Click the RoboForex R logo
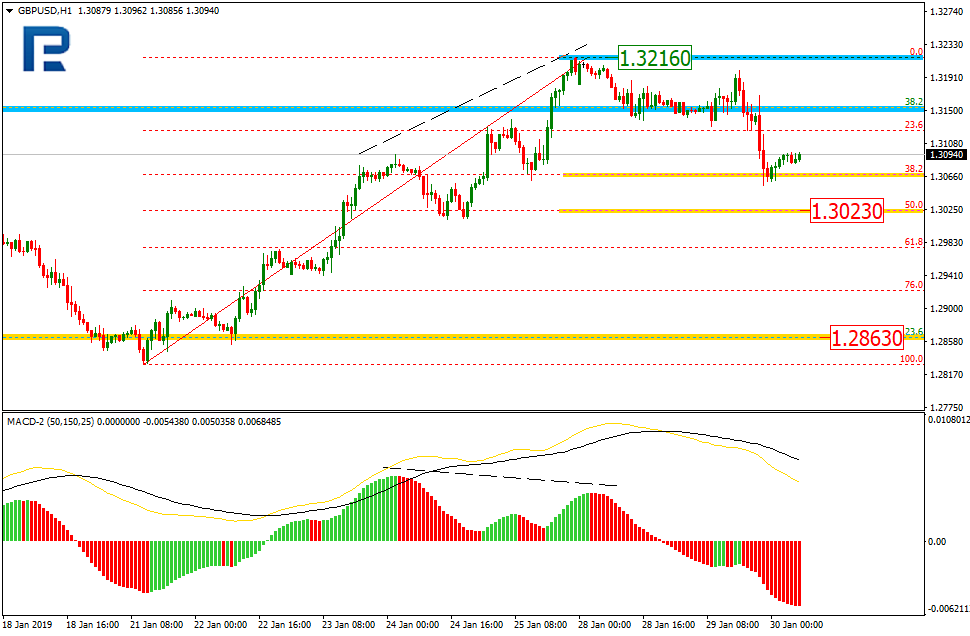The width and height of the screenshot is (970, 636). [x=46, y=49]
